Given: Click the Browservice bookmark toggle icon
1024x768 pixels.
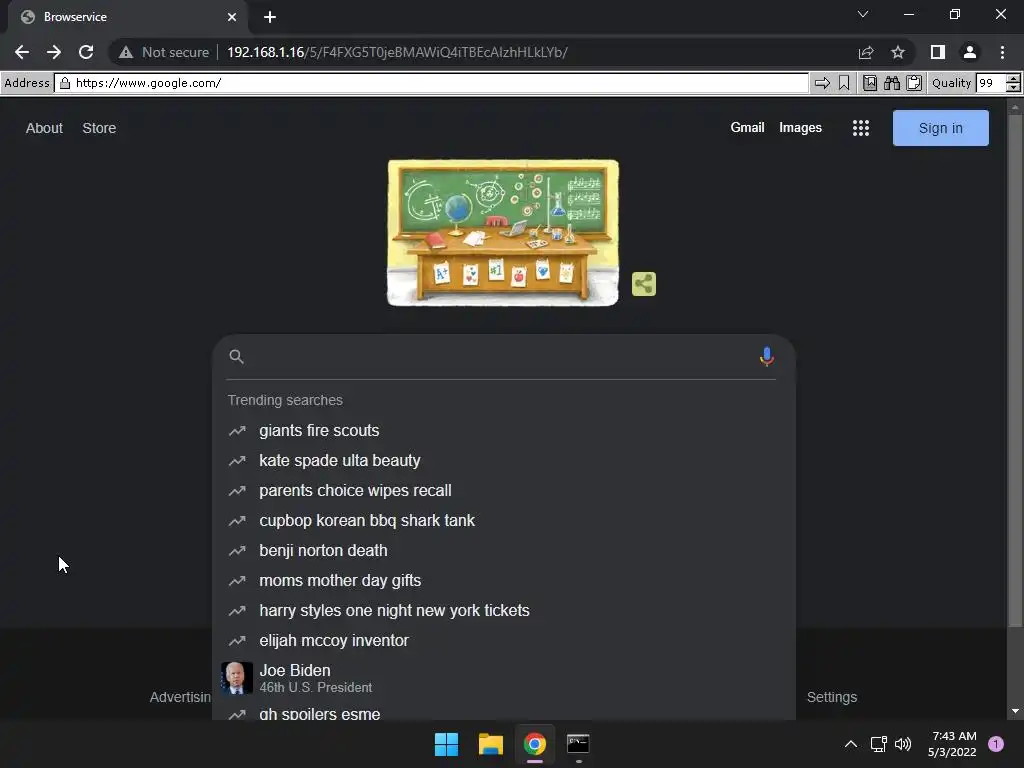Looking at the screenshot, I should (x=844, y=83).
